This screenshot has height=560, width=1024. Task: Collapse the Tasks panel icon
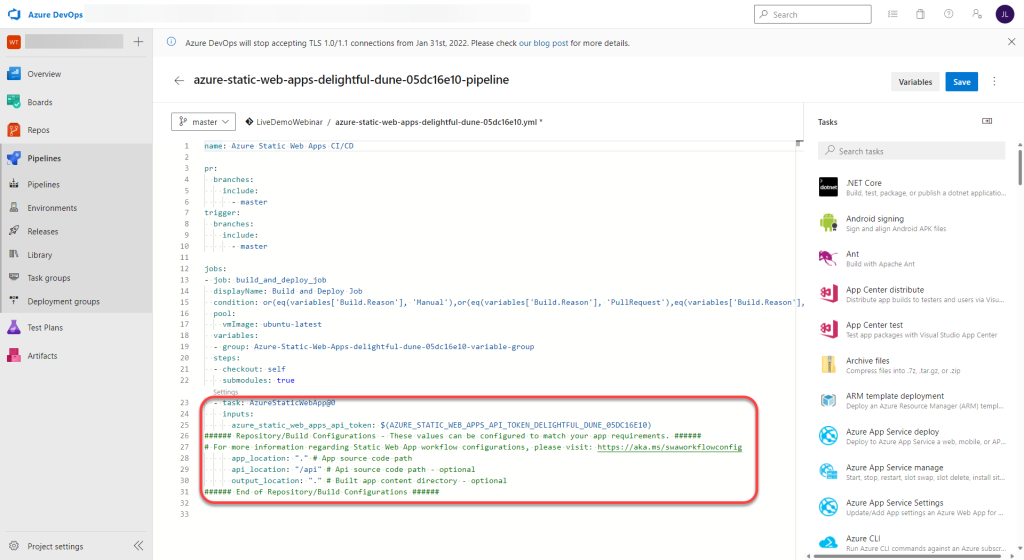[987, 121]
